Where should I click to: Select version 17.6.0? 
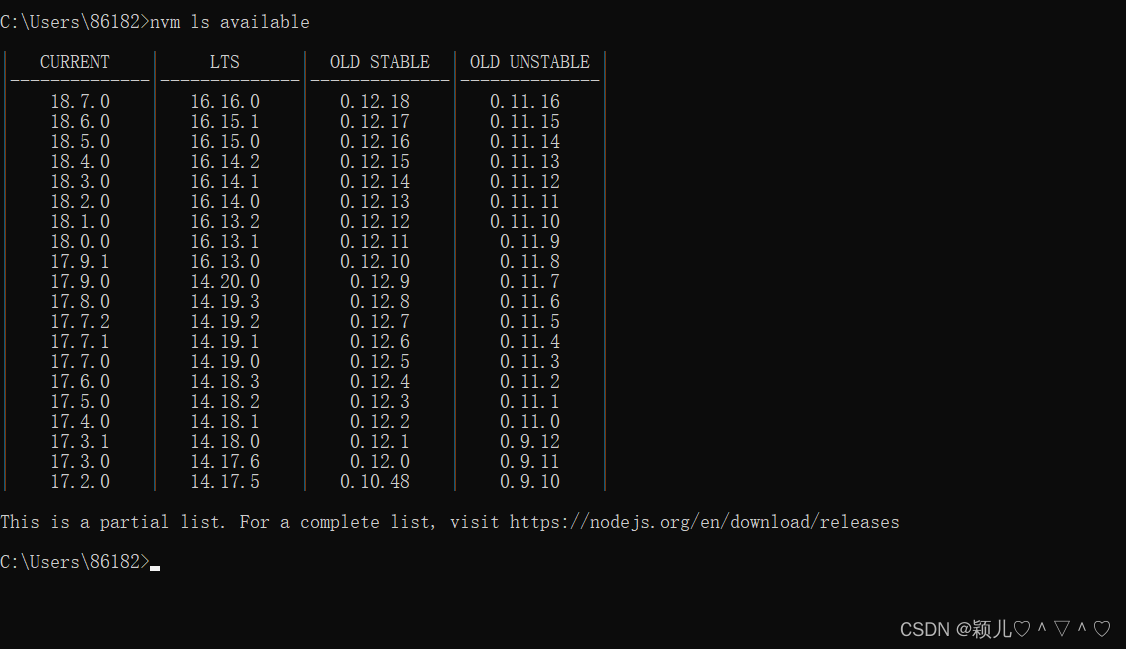[80, 382]
